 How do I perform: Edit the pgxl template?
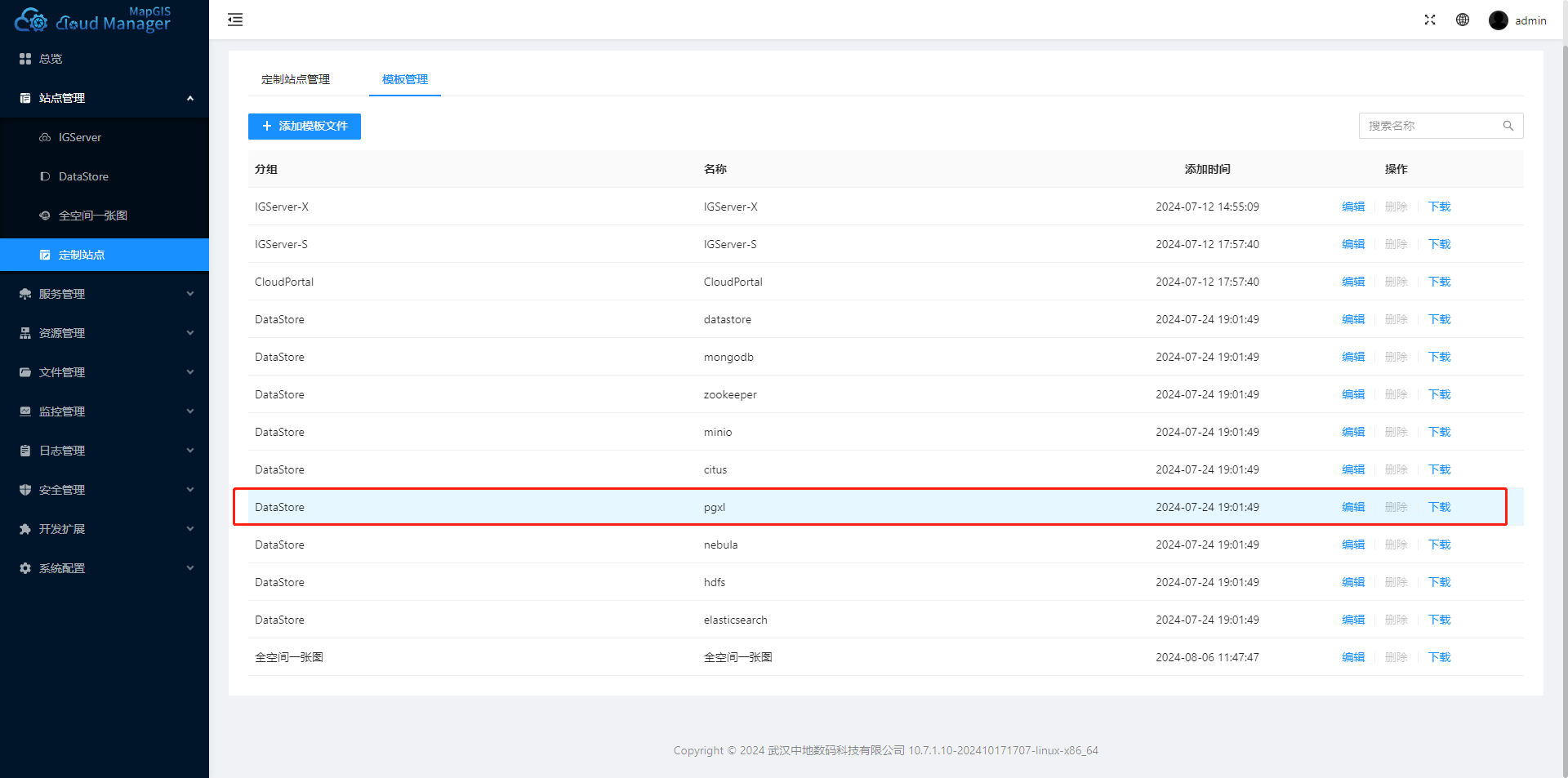[1353, 507]
